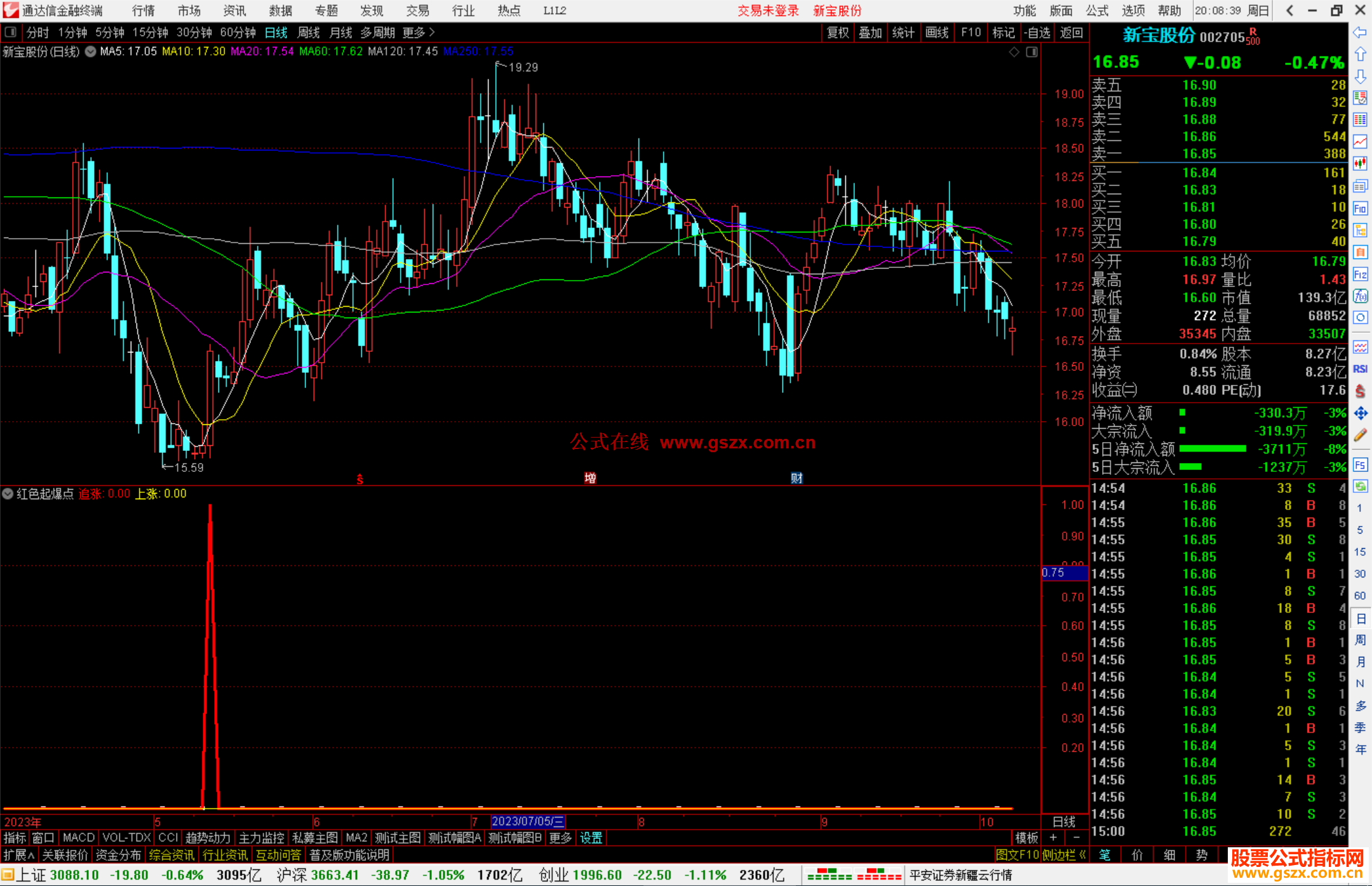
Task: Select the pencil drawing tool icon
Action: [x=1360, y=435]
